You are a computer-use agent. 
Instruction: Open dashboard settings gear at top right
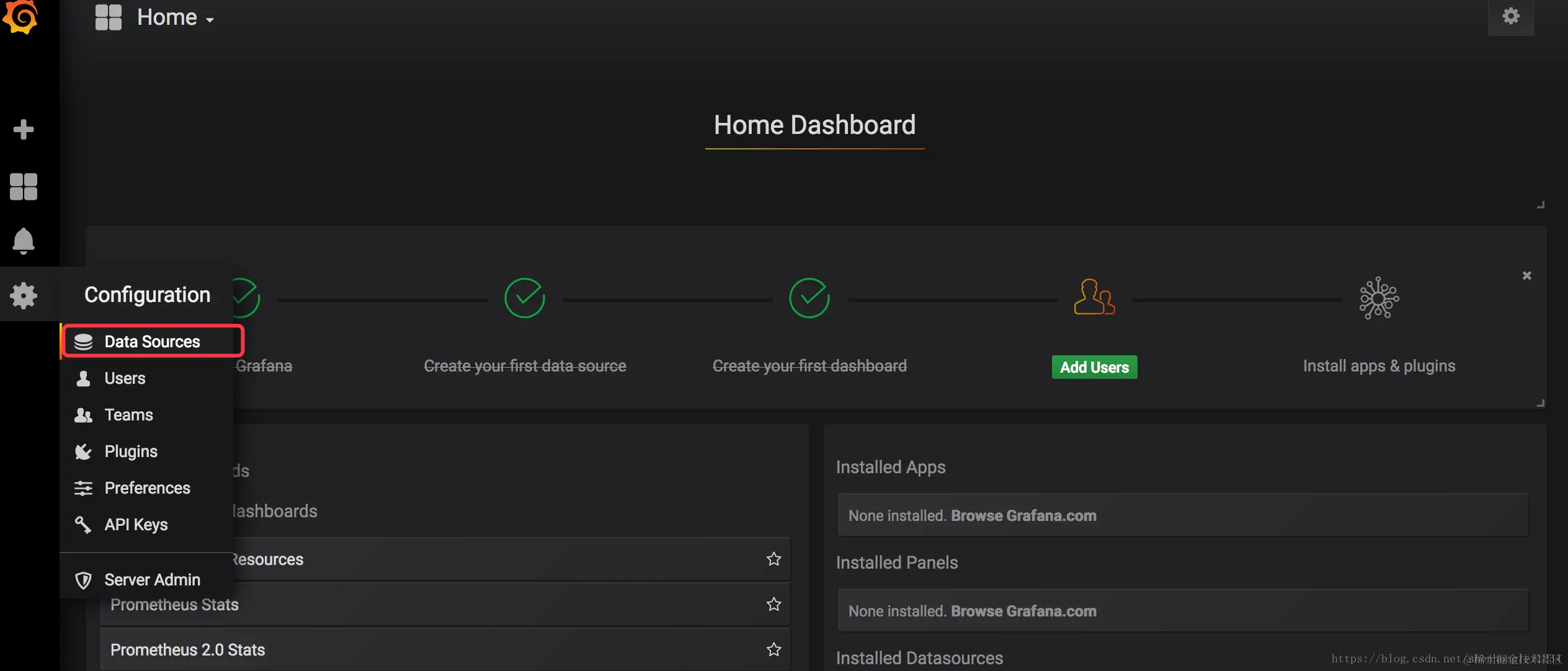pos(1510,17)
